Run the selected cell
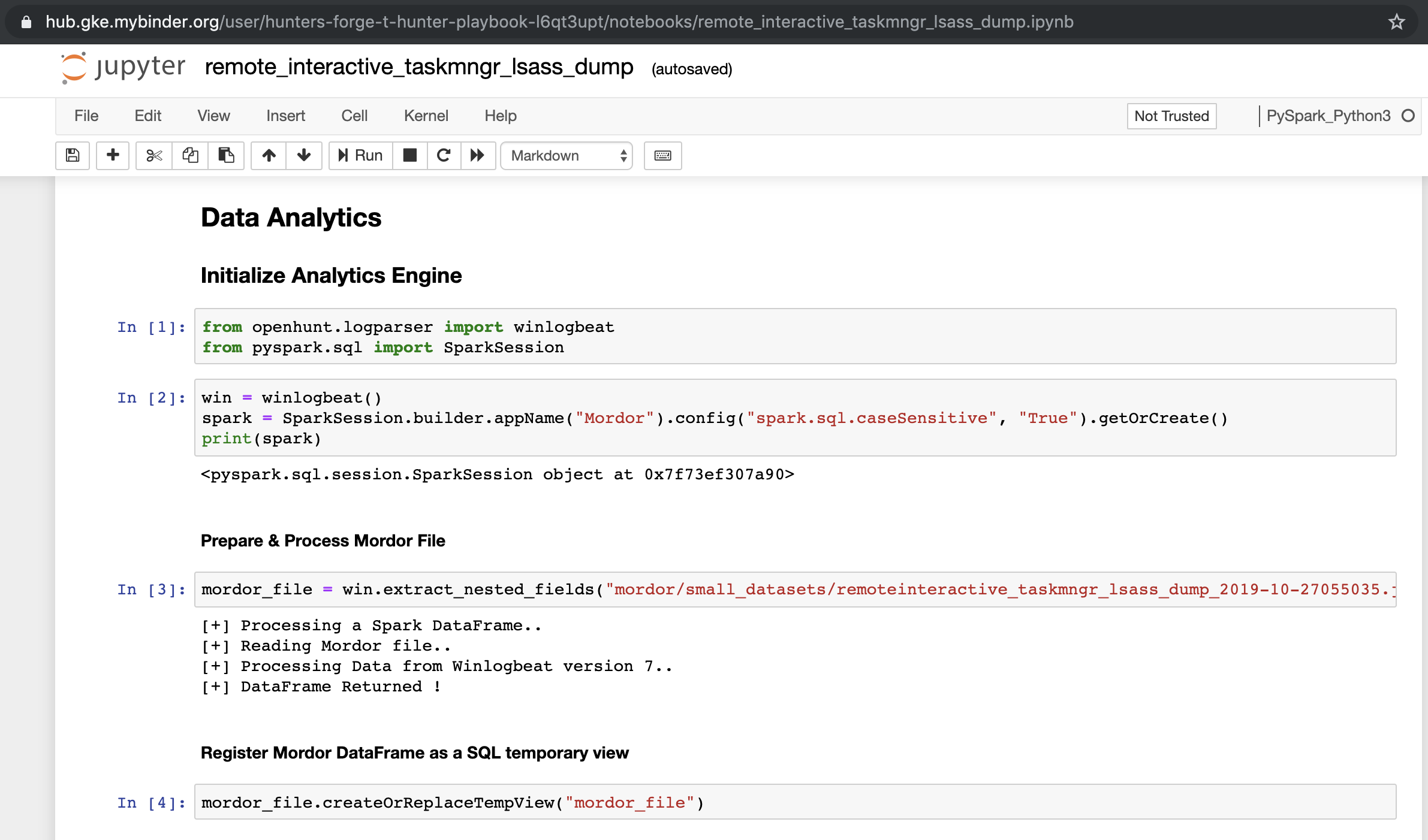 click(359, 156)
